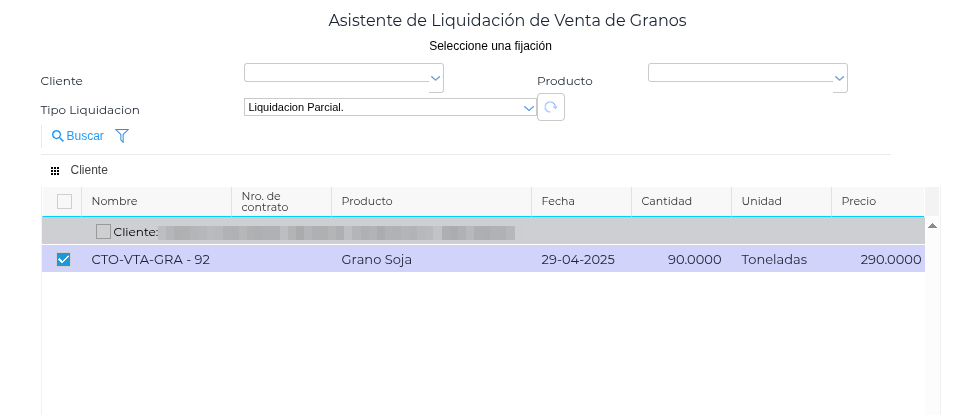The image size is (960, 415).
Task: Toggle the select-all header checkbox
Action: pos(64,201)
